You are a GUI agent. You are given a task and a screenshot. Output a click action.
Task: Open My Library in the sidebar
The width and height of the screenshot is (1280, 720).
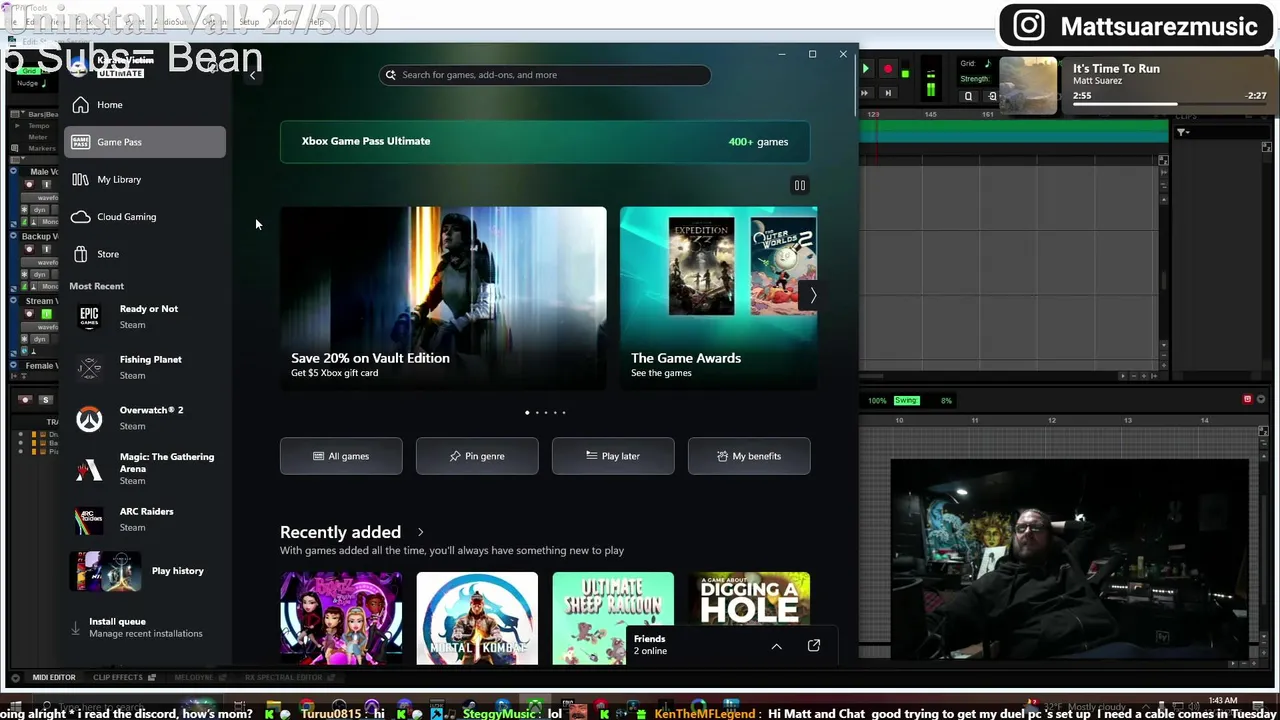coord(145,180)
